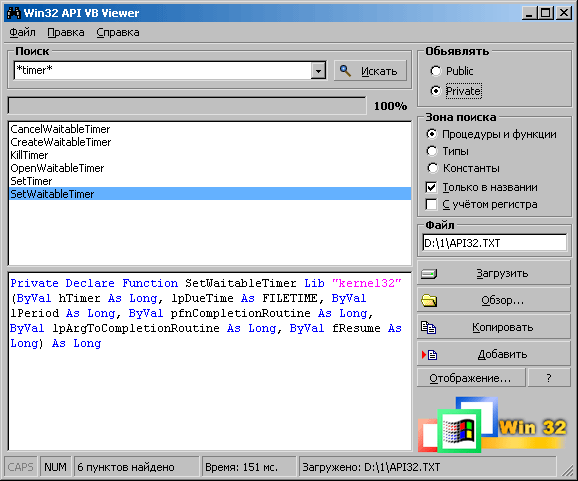
Task: Click the Добавить button
Action: 494,354
